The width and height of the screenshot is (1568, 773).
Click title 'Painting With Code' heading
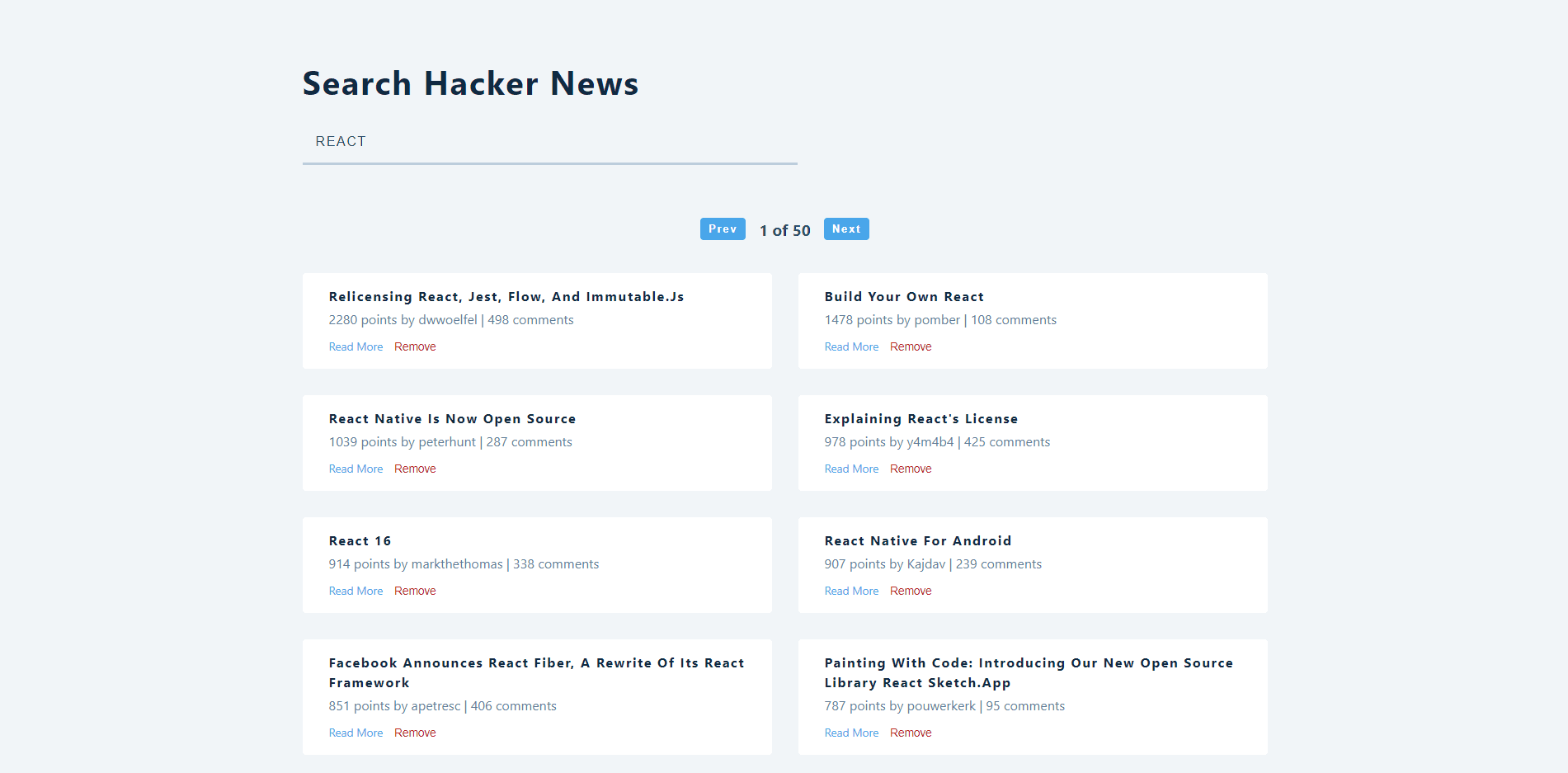(1029, 673)
